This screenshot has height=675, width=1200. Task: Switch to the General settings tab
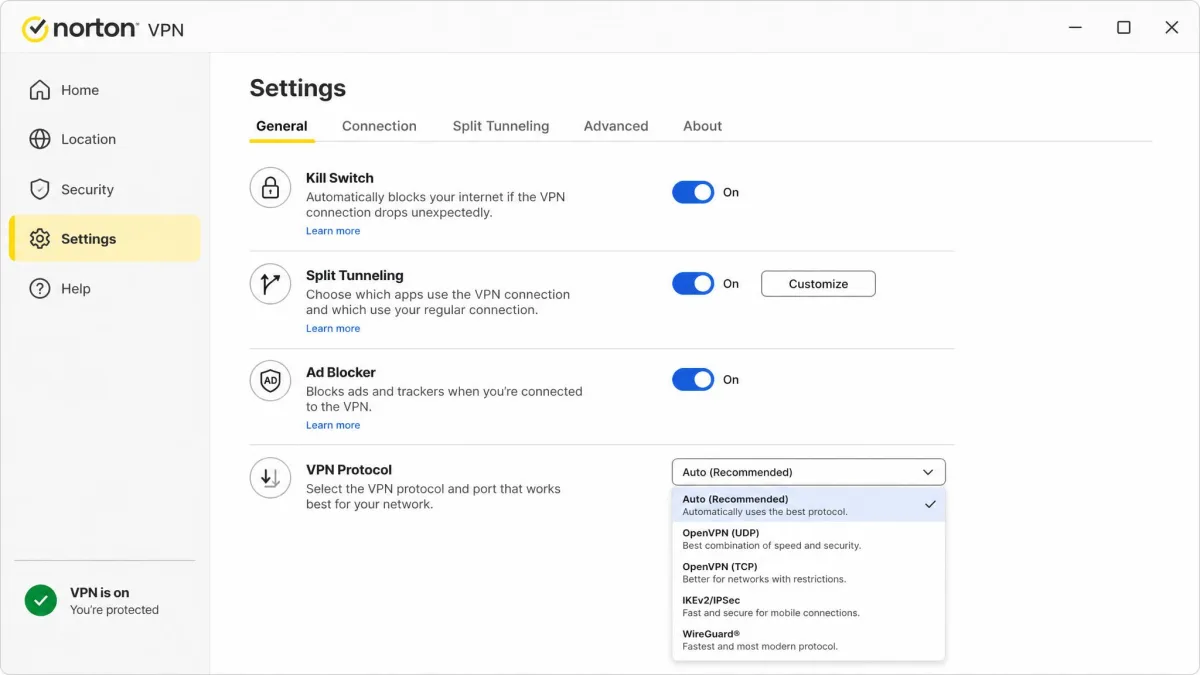coord(282,126)
